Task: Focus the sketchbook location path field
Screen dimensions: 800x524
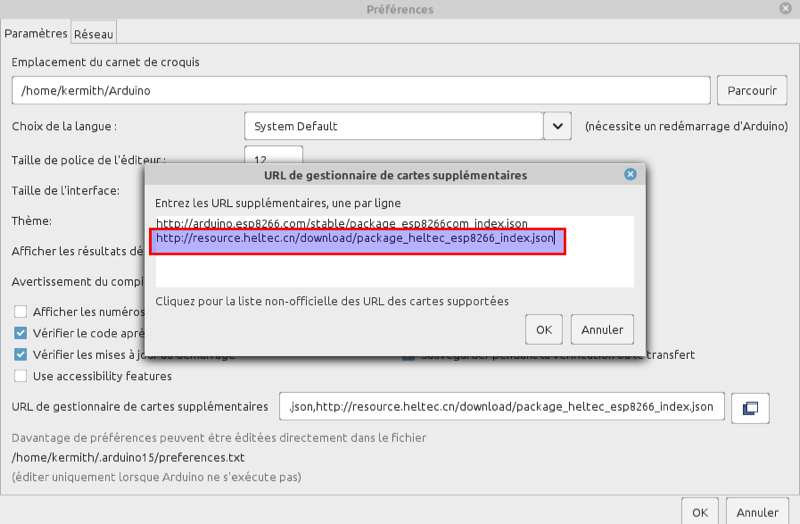Action: [361, 90]
